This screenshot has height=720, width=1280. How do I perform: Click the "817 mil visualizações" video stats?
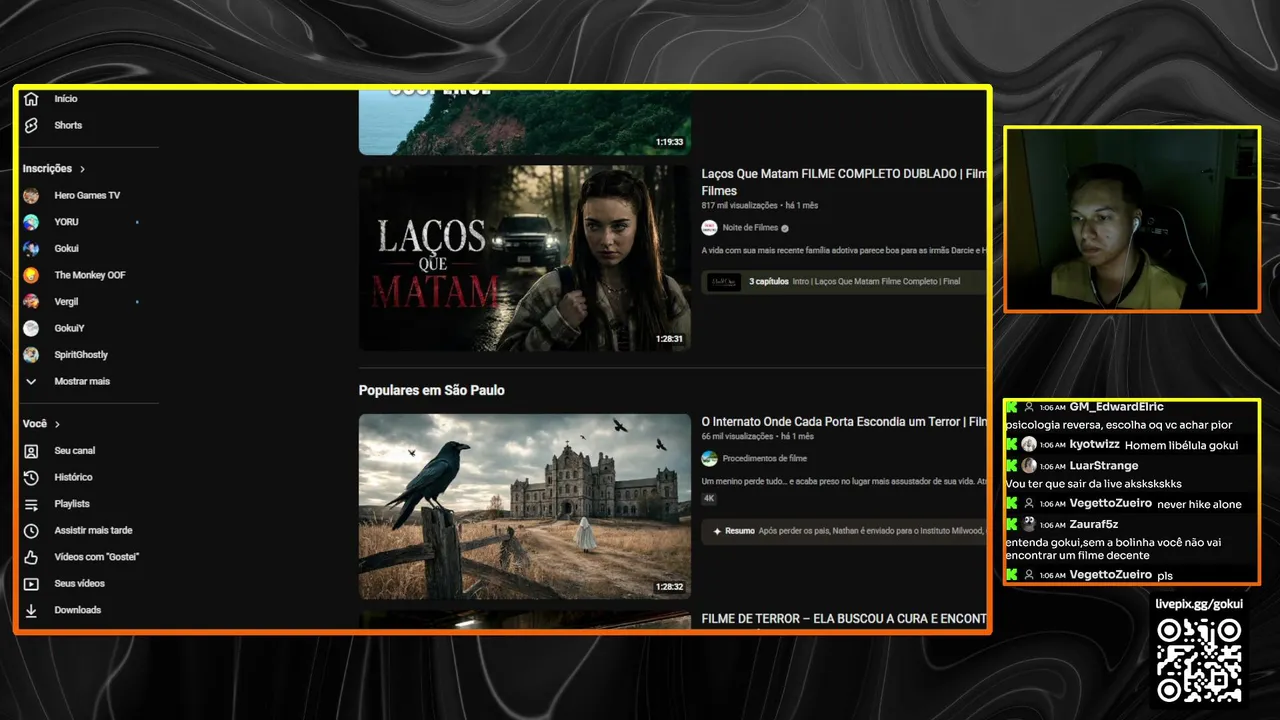click(739, 206)
